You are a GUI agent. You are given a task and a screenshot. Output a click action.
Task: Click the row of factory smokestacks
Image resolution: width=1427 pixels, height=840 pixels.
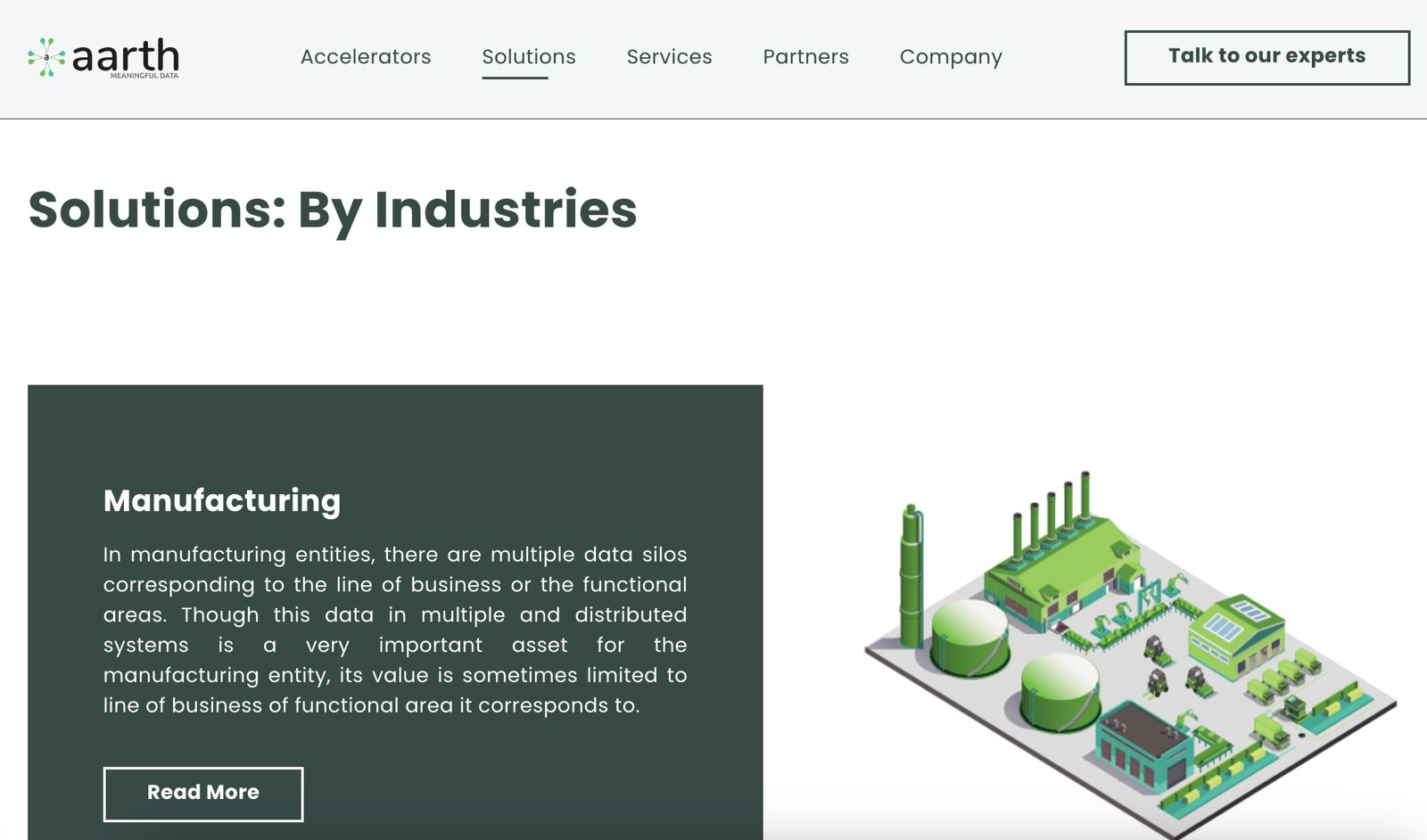tap(1052, 513)
